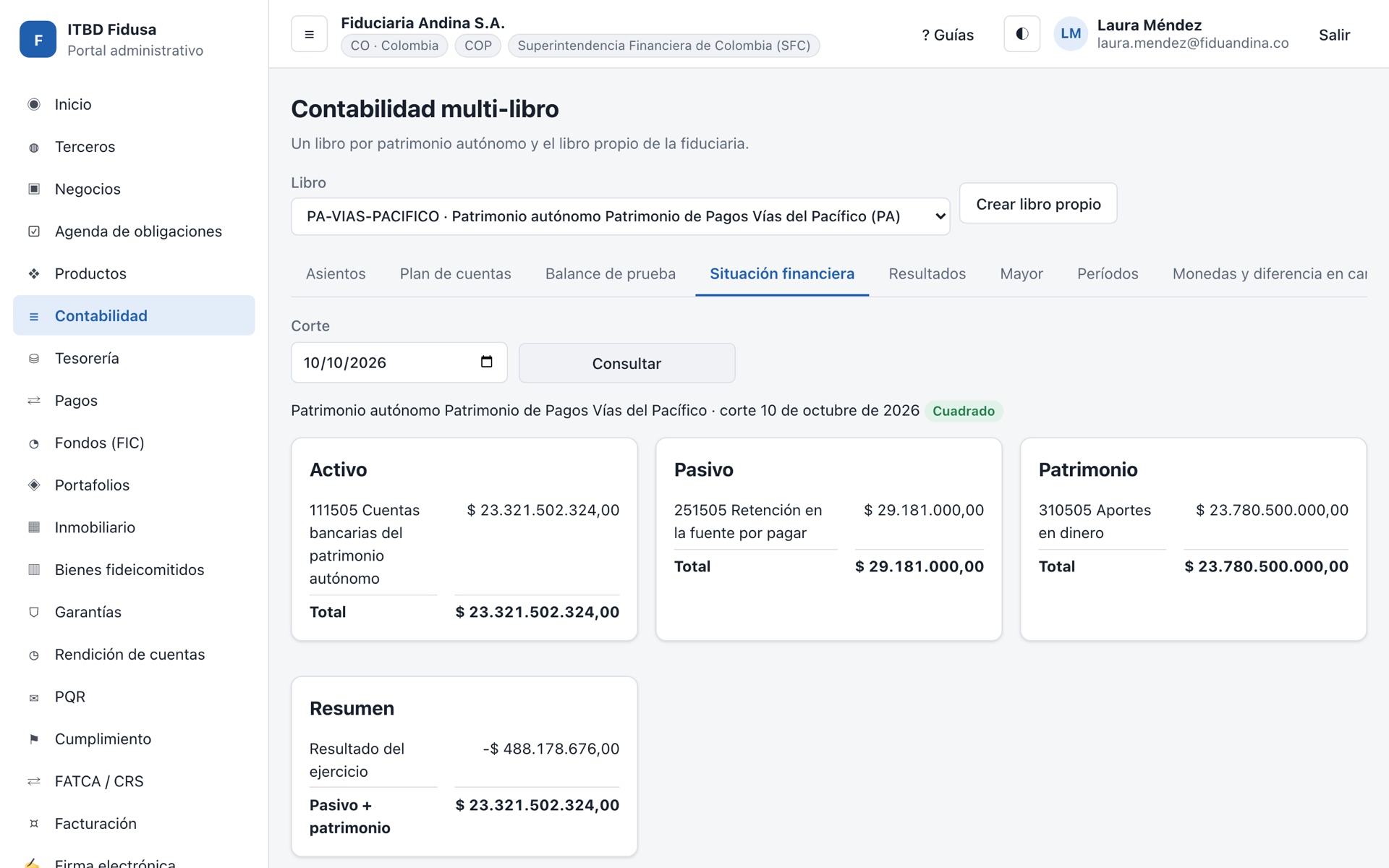
Task: Click the Terceros sidebar icon
Action: point(34,147)
